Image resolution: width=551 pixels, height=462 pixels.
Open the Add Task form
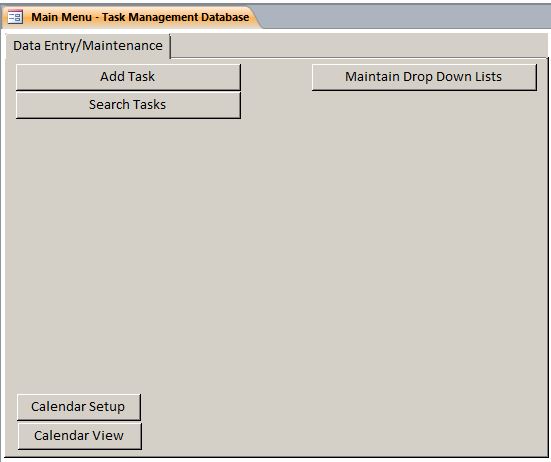[x=128, y=77]
